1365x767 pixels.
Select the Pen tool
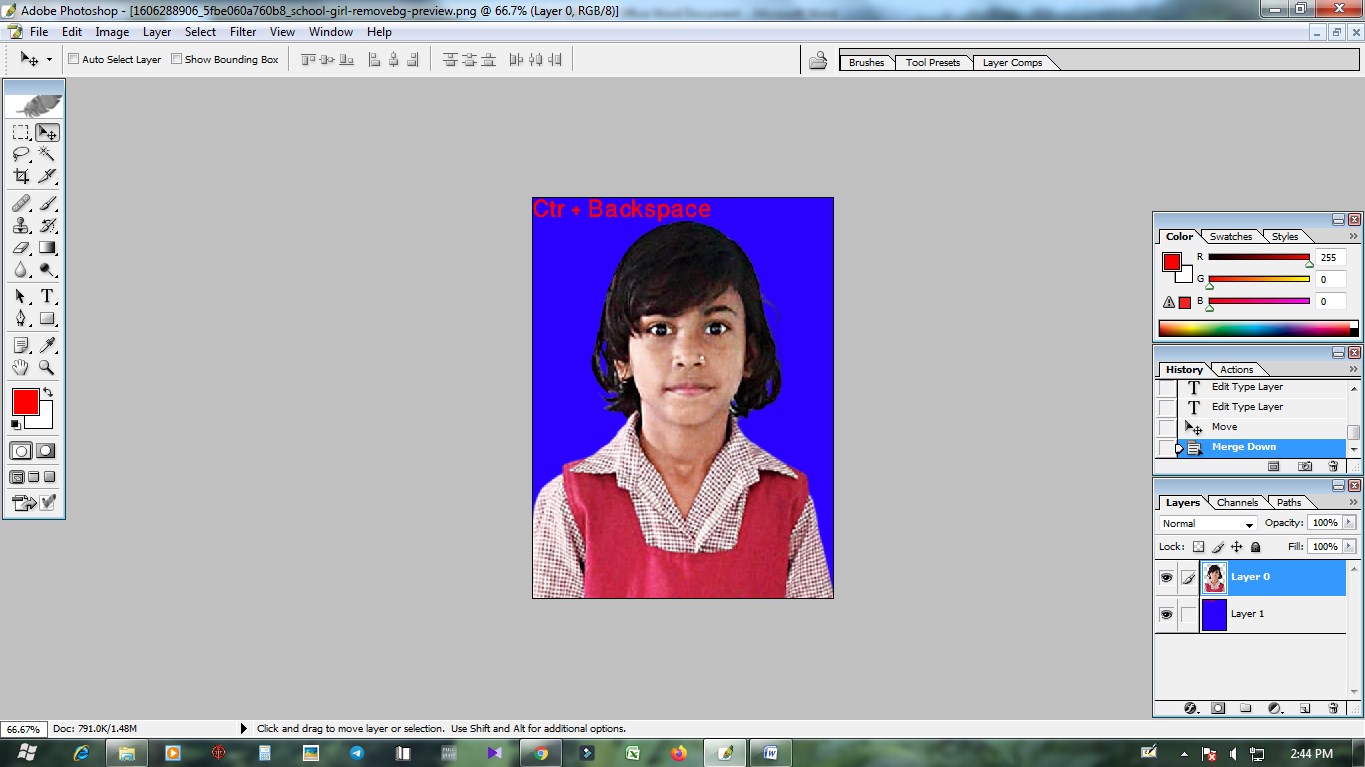coord(21,318)
